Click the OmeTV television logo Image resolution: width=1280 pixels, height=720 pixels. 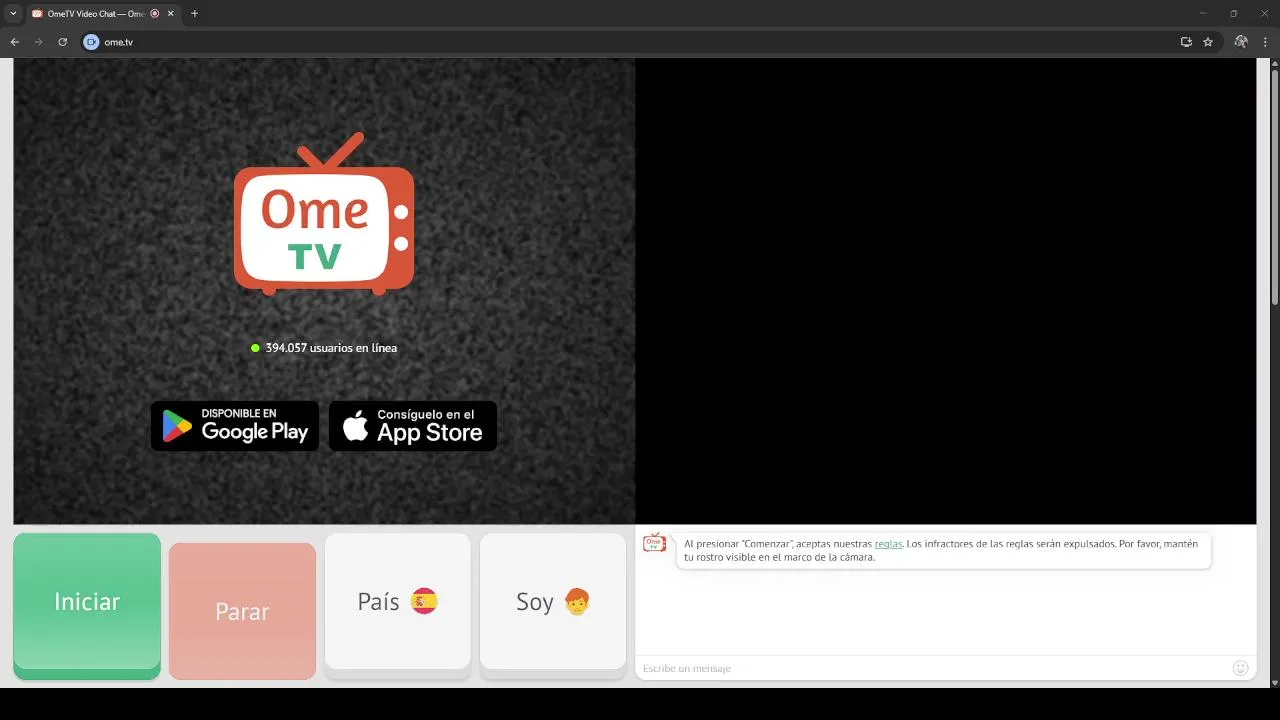point(323,213)
